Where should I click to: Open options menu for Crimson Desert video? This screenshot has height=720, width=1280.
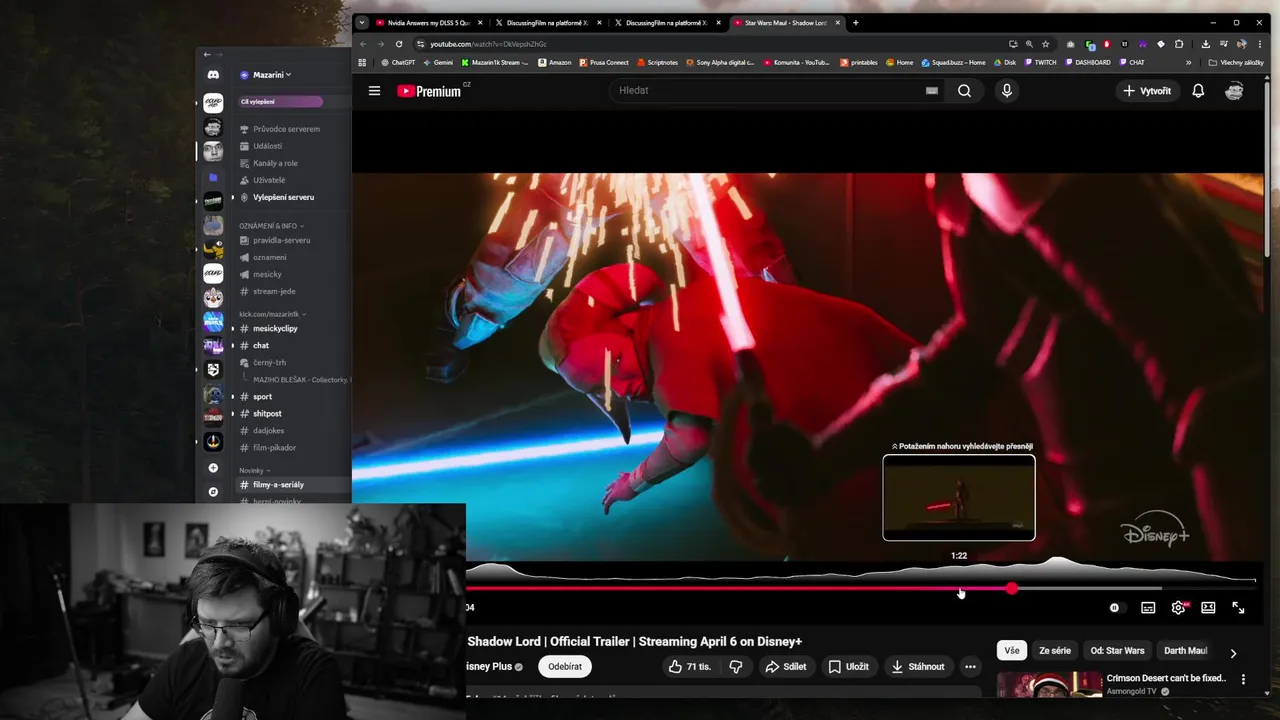(x=1243, y=679)
